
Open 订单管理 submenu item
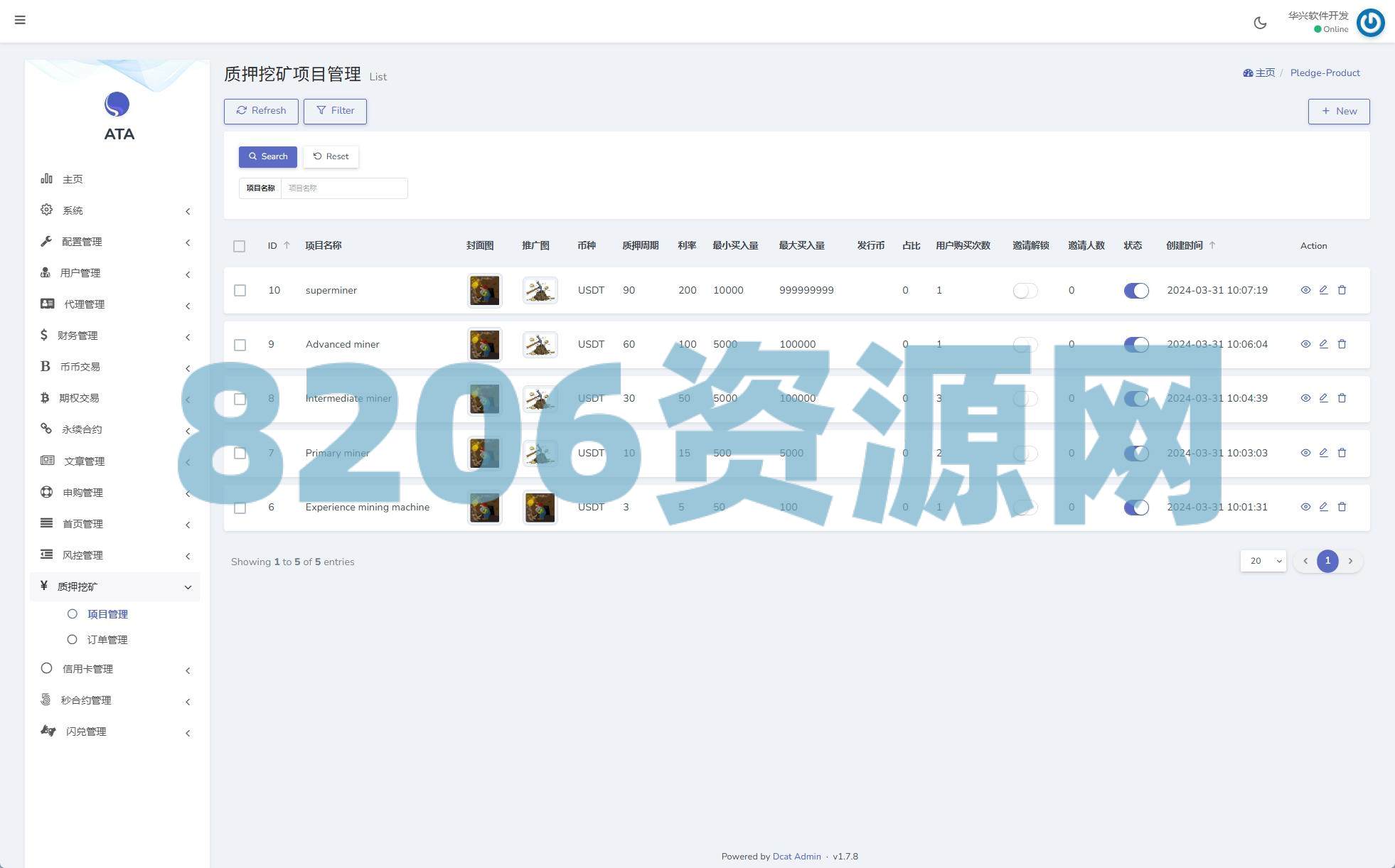107,640
